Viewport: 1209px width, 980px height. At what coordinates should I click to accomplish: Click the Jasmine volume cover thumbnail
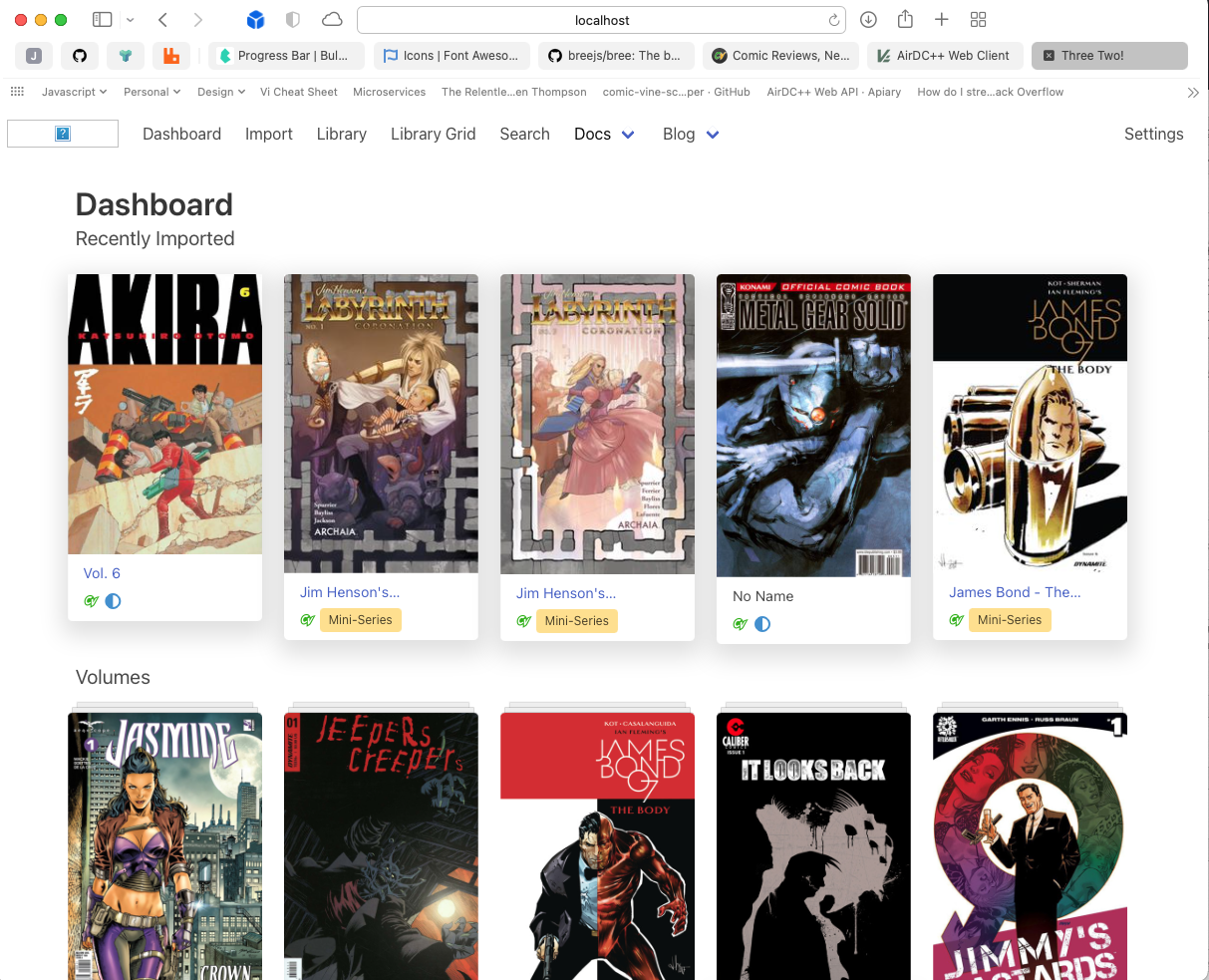(x=164, y=845)
